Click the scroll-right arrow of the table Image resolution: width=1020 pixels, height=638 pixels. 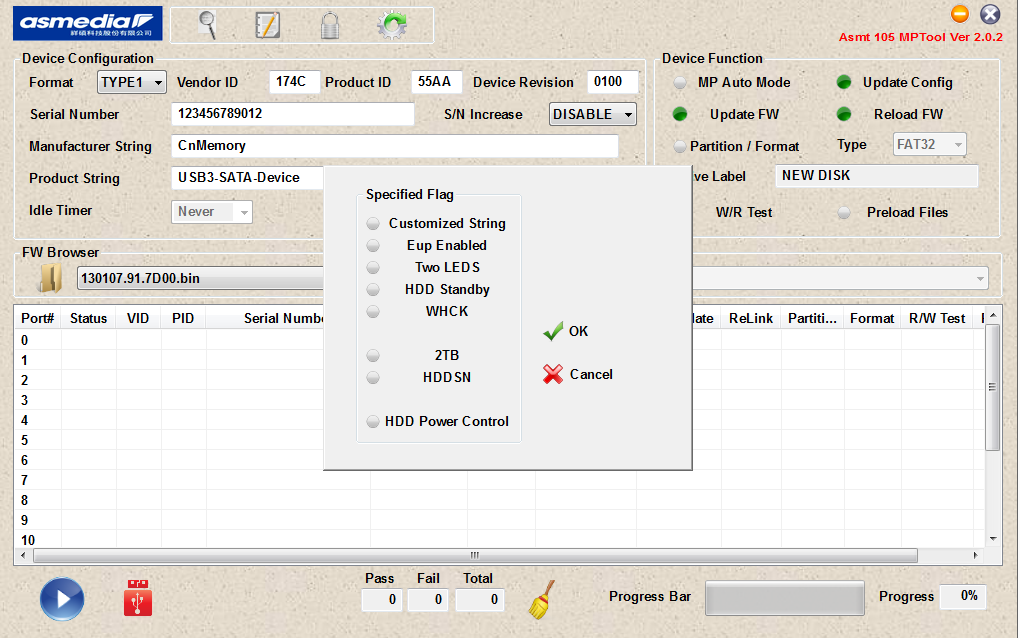975,555
